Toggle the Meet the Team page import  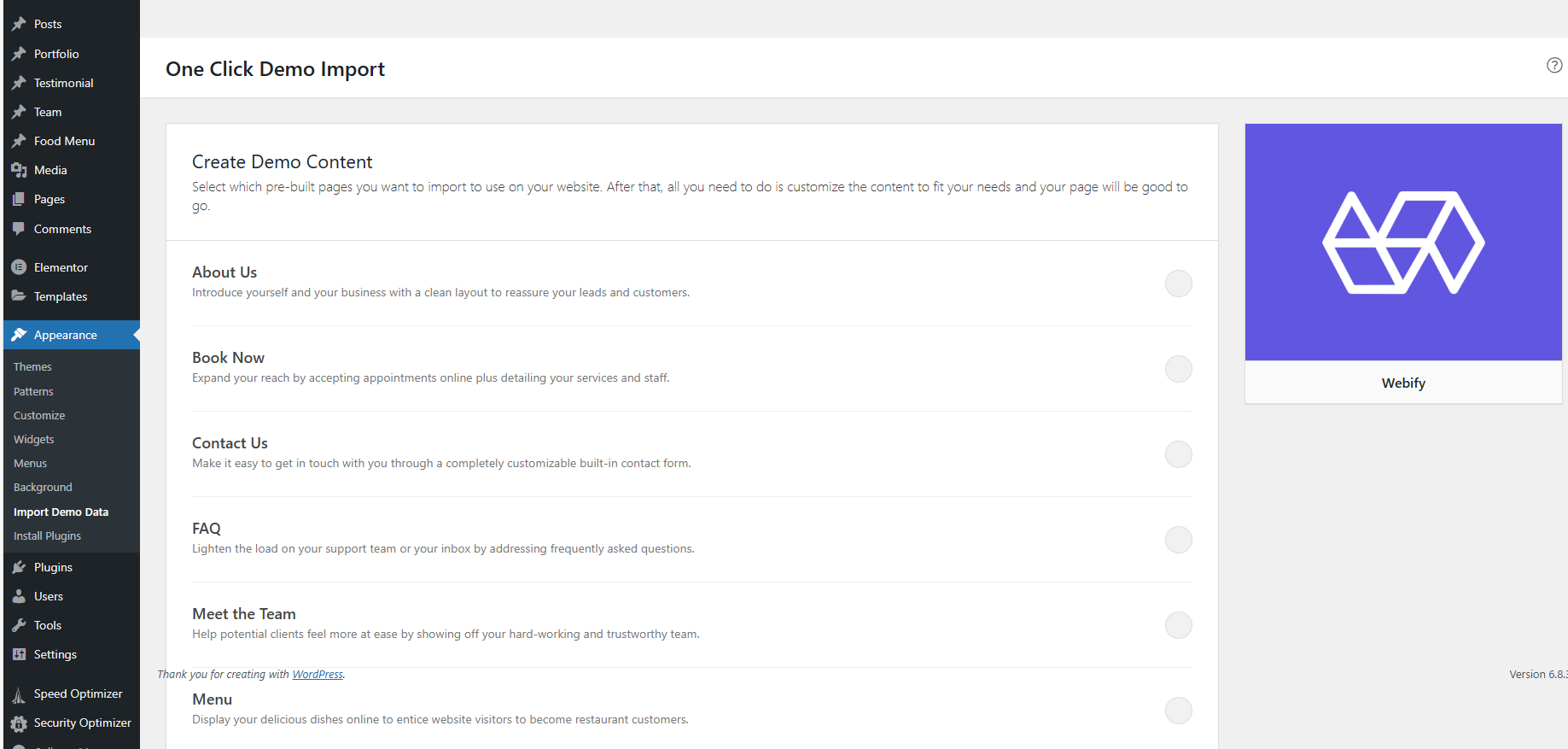tap(1179, 625)
